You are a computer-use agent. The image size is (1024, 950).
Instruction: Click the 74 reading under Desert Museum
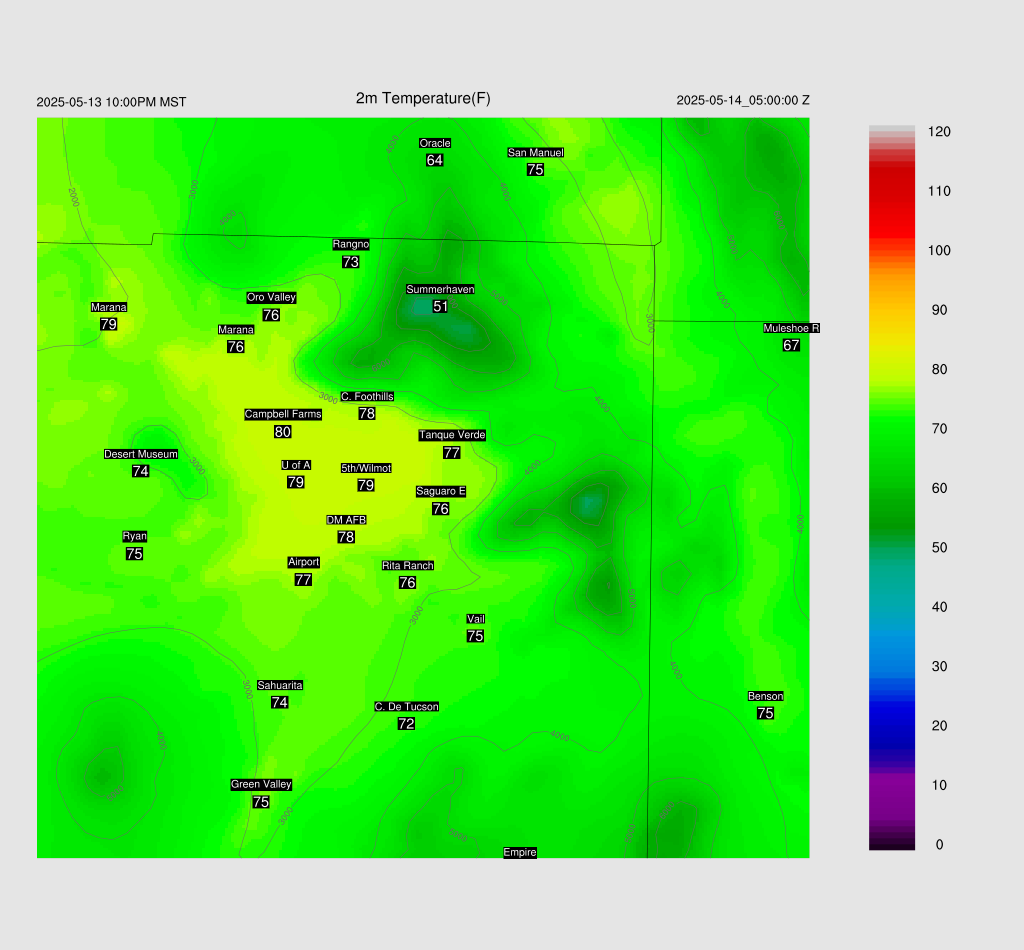140,471
